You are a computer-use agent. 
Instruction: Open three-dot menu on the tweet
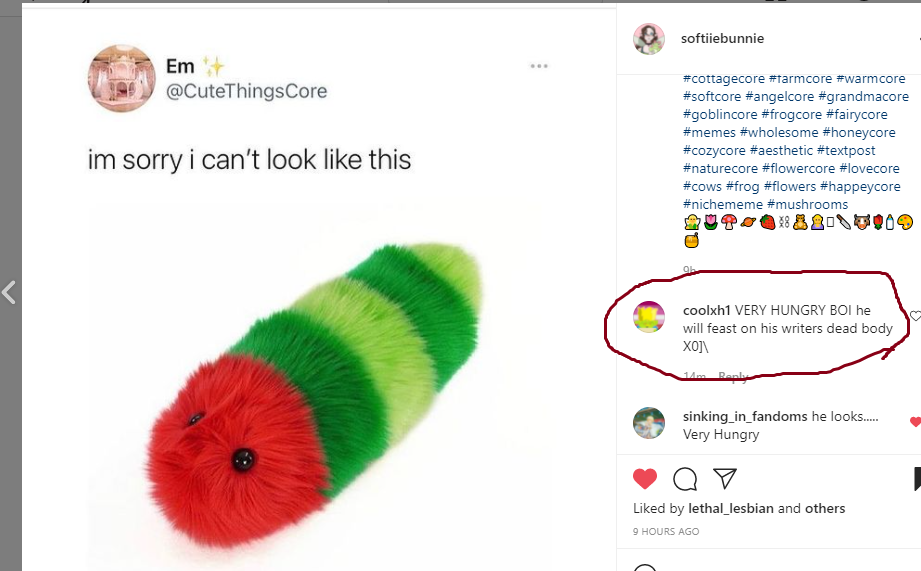click(x=539, y=66)
